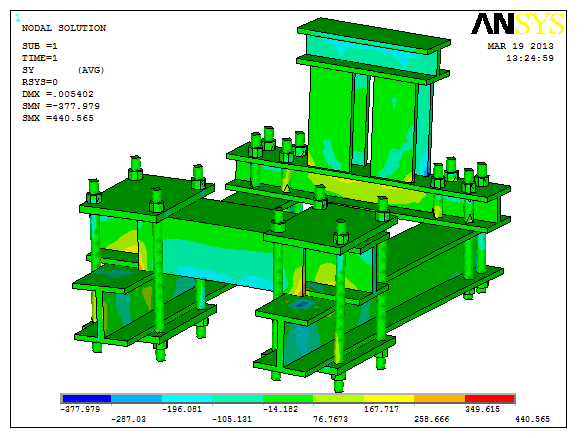Click the red 349.615 legend swatch
Screen dimensions: 584x438
point(490,399)
